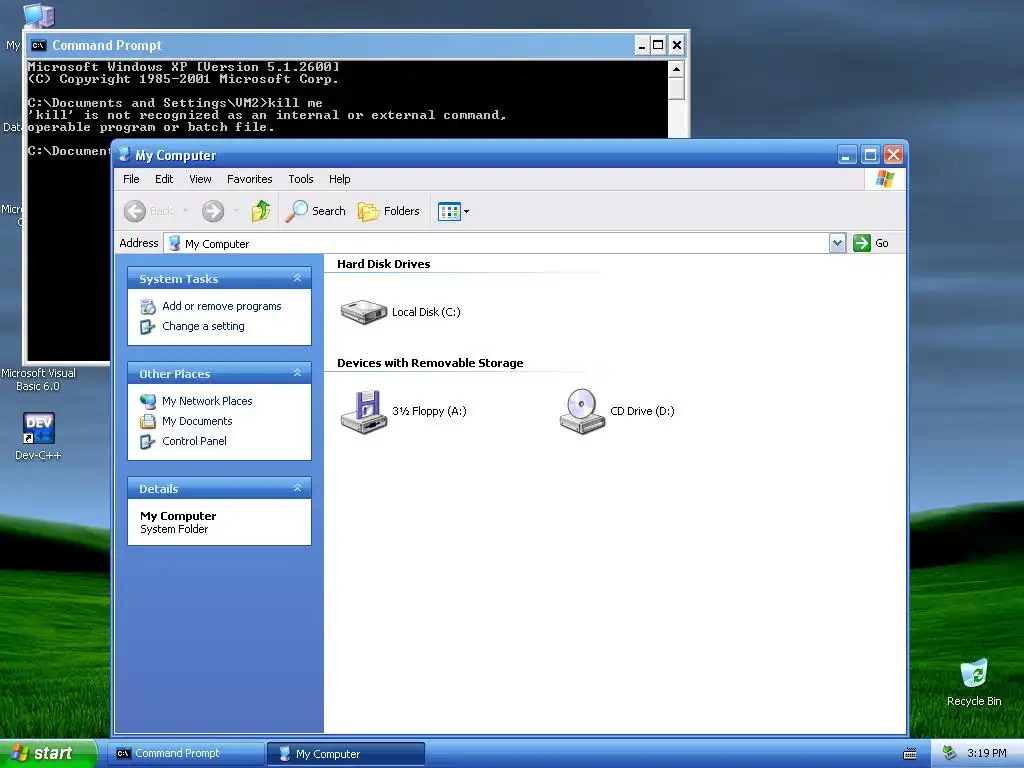Select the Local Disk (C:) drive icon

(x=364, y=312)
